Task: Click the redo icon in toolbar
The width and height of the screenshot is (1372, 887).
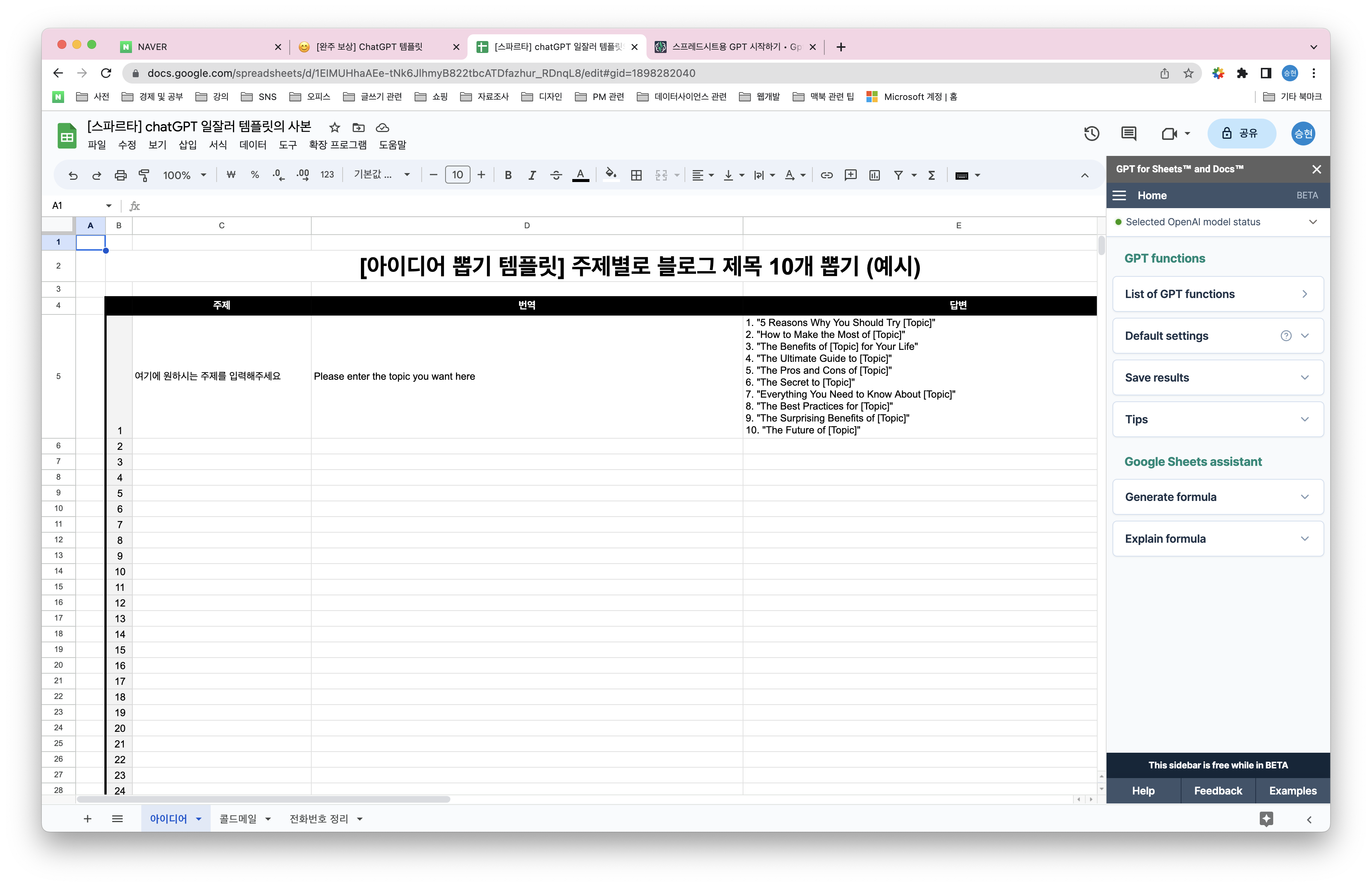Action: click(x=96, y=175)
